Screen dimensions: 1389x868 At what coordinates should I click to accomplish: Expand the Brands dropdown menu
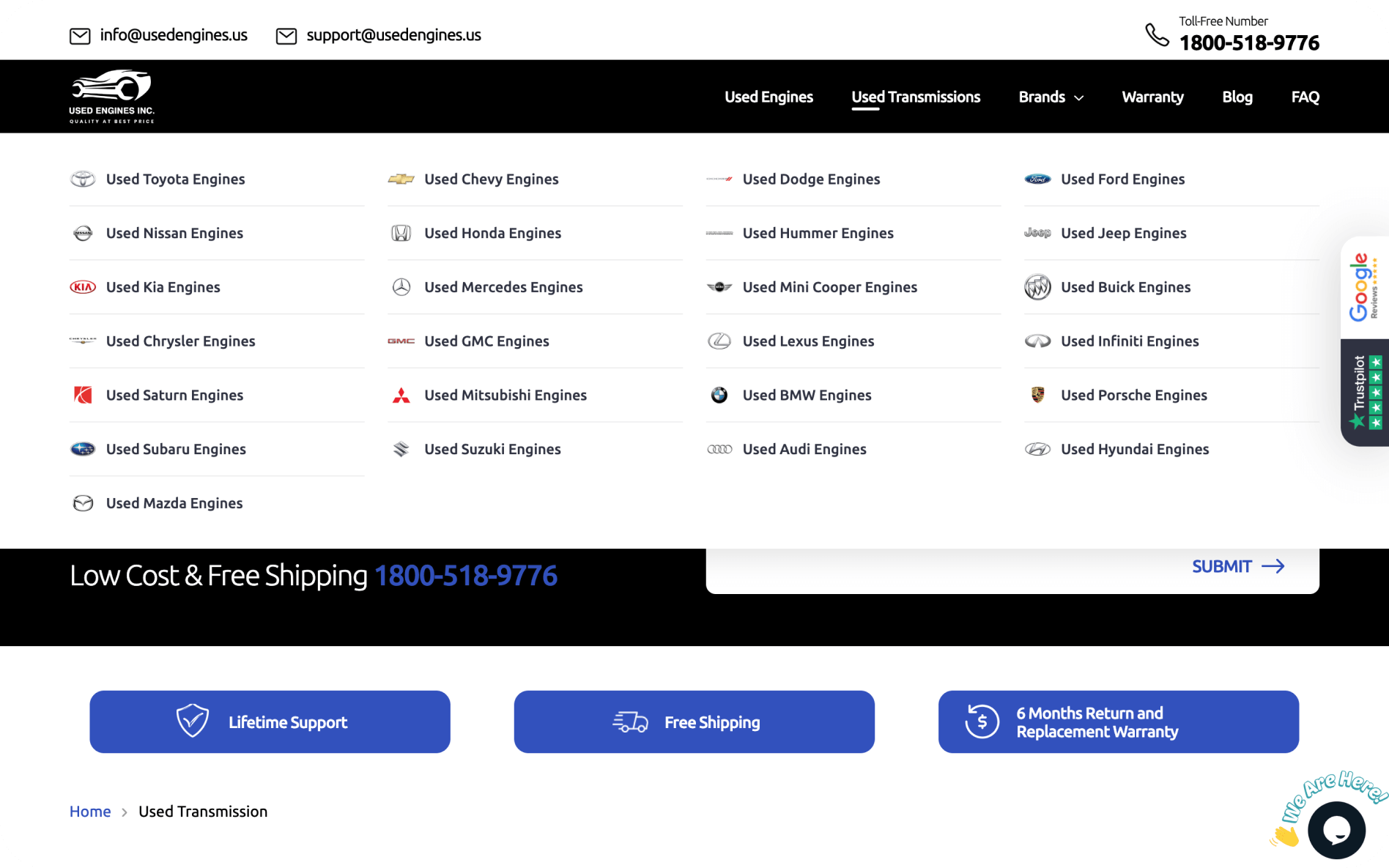click(x=1051, y=97)
